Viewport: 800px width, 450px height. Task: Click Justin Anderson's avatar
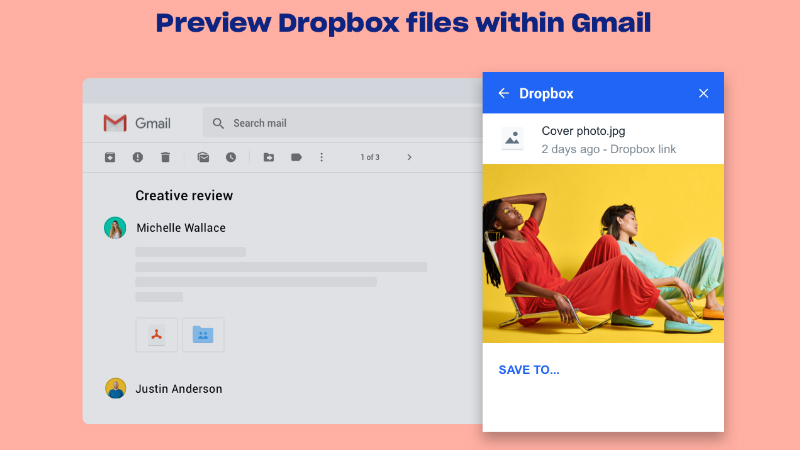[116, 388]
